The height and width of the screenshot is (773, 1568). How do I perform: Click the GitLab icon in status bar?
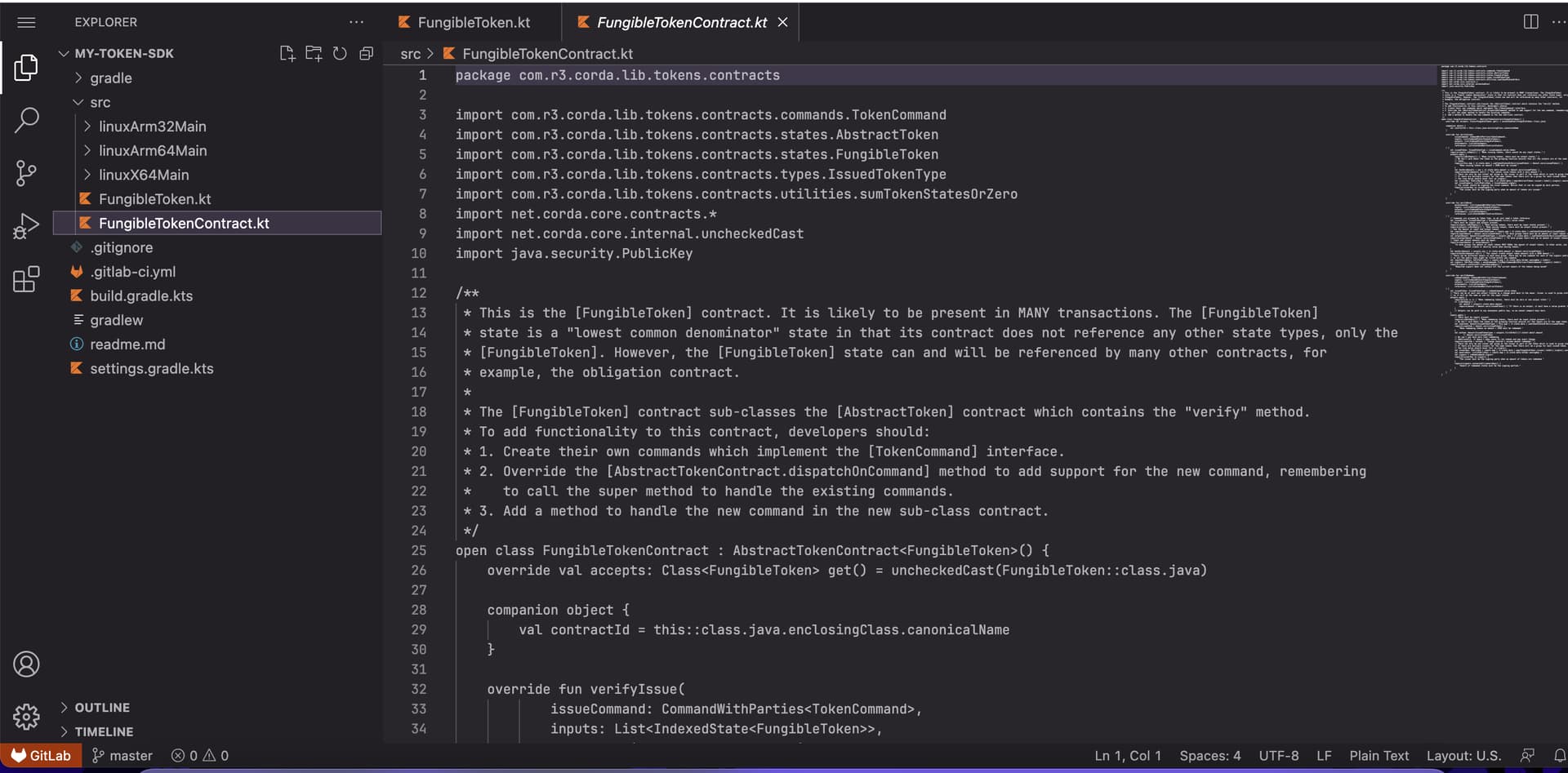tap(40, 755)
